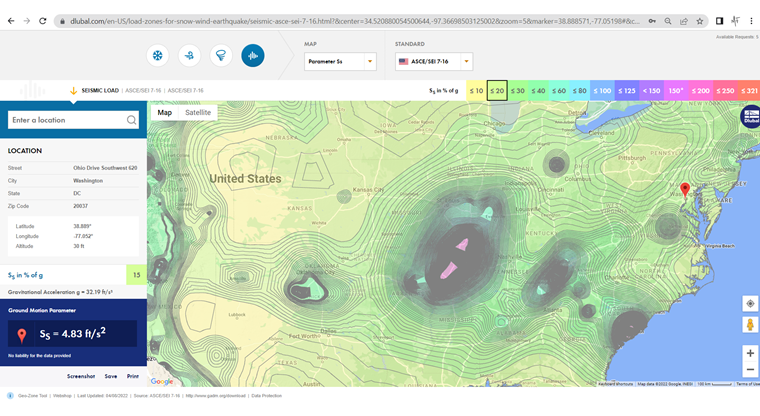Select the ≤ 40 legend swatch

tap(538, 91)
